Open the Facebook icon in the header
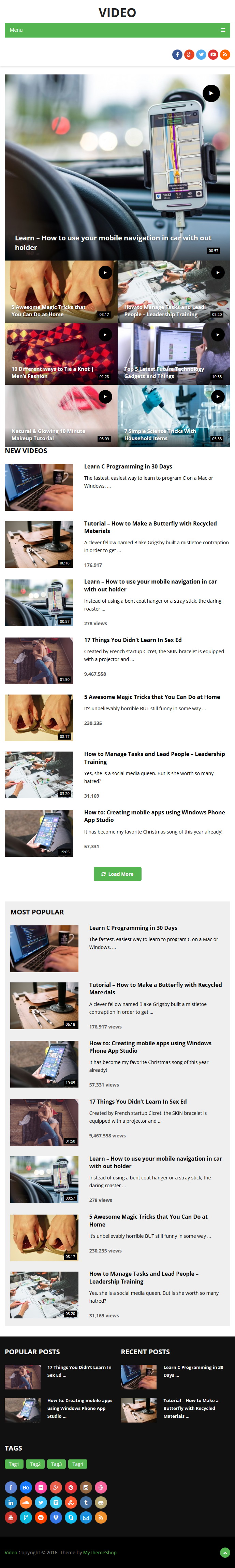The width and height of the screenshot is (235, 1568). [x=177, y=55]
